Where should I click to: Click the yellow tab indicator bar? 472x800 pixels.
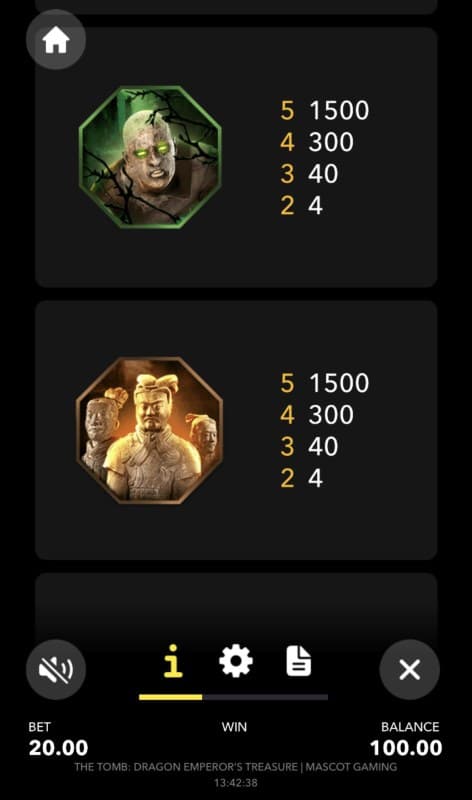click(x=170, y=697)
